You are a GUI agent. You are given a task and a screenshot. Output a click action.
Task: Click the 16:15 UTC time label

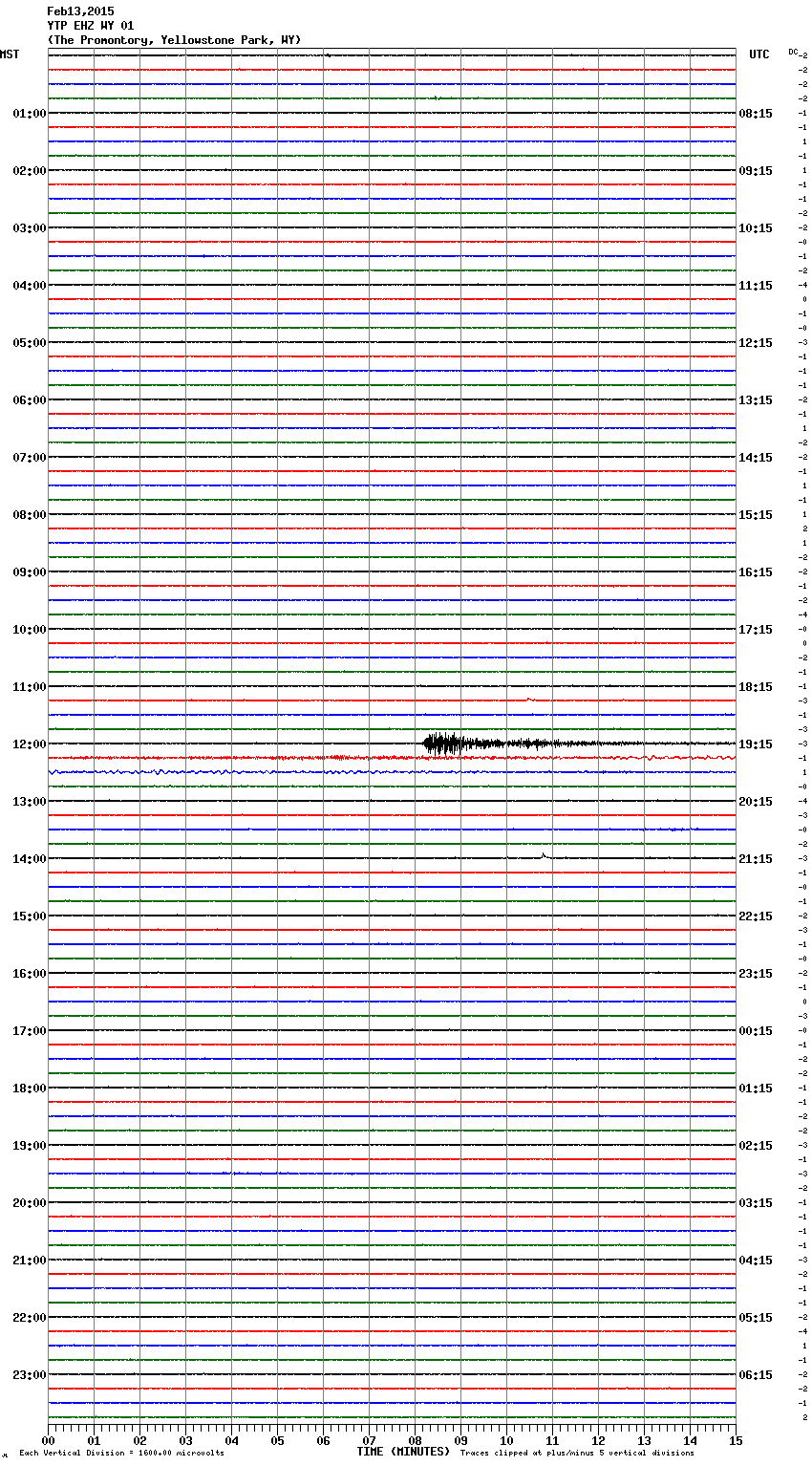point(756,572)
